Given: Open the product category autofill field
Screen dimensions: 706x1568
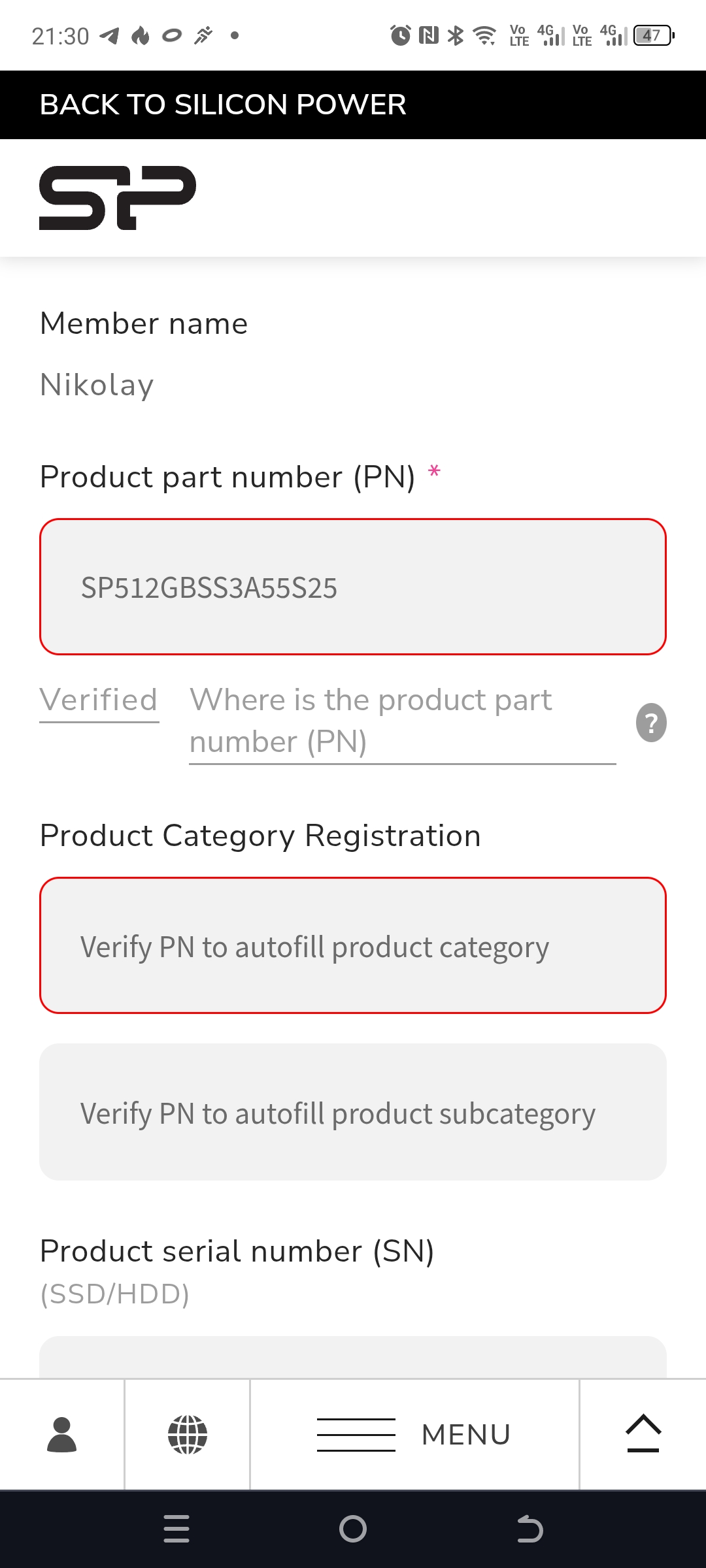Looking at the screenshot, I should pos(353,946).
